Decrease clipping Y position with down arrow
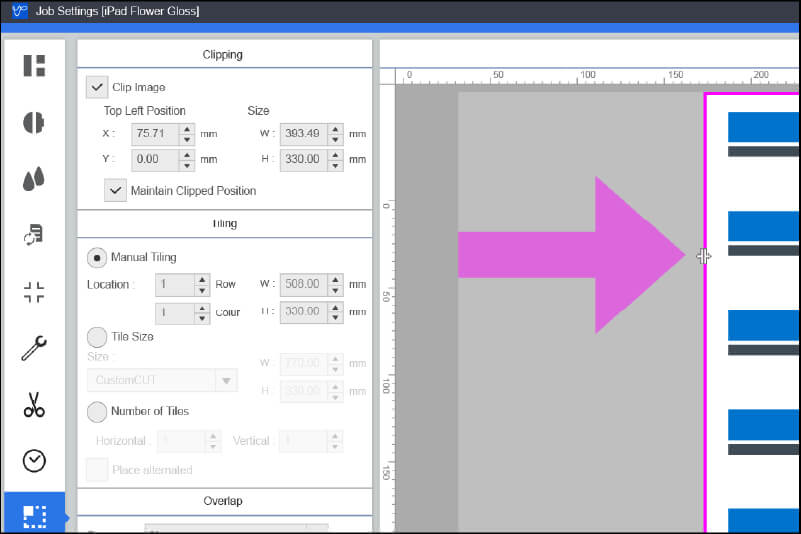Image resolution: width=801 pixels, height=534 pixels. pos(187,164)
